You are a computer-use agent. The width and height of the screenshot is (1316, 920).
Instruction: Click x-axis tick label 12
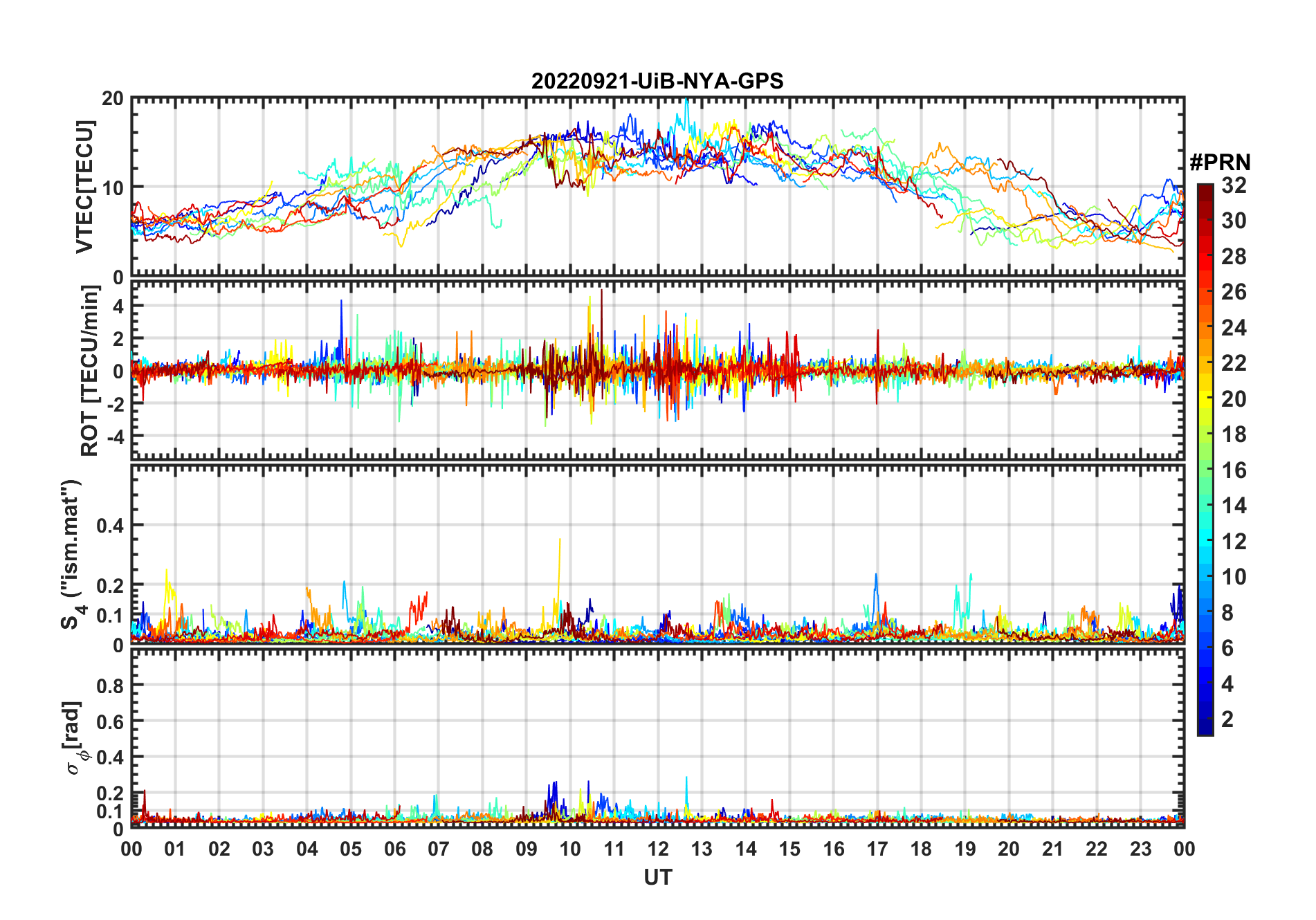click(x=658, y=849)
